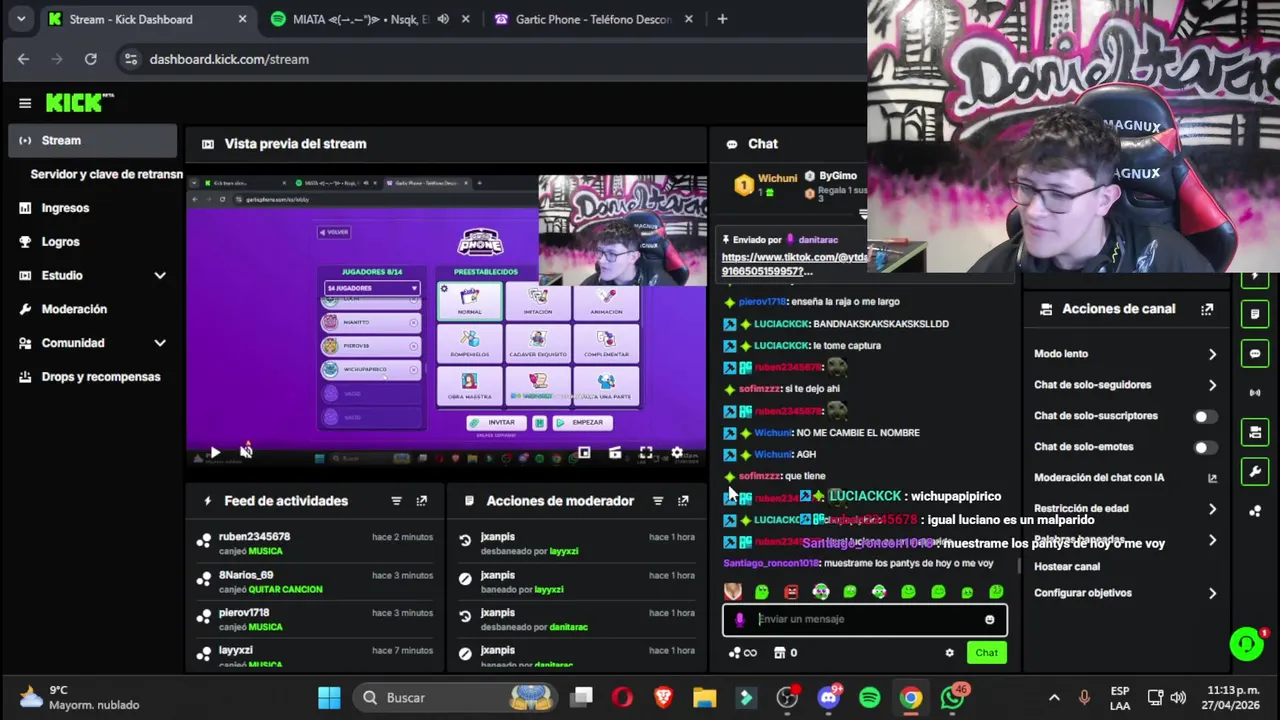Click the Enviar un mensaje chat input
This screenshot has height=720, width=1280.
pos(865,619)
